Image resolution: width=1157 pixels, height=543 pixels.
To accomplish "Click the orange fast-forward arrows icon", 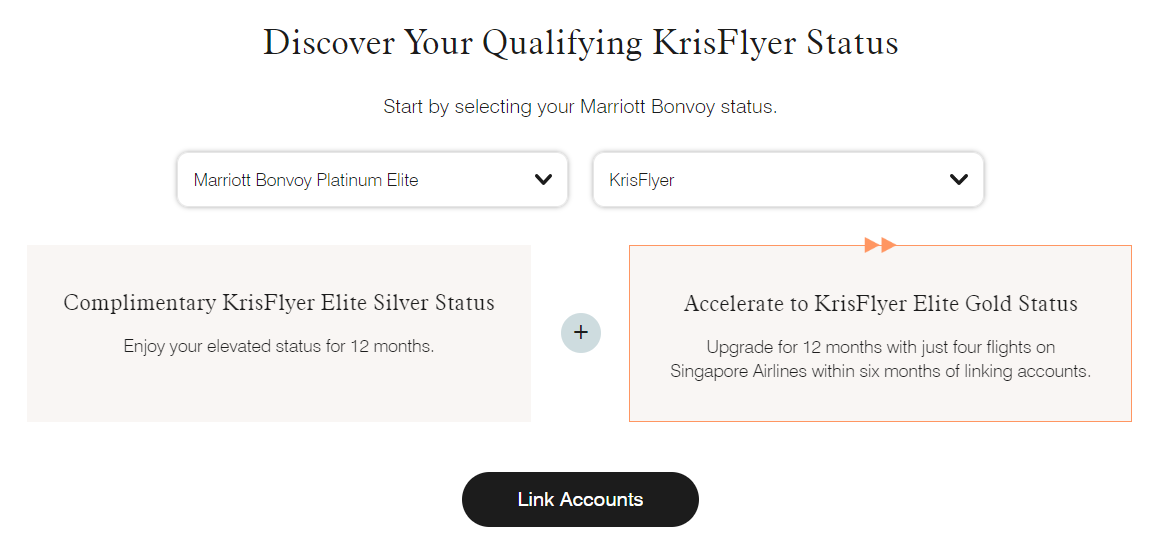I will tap(880, 245).
